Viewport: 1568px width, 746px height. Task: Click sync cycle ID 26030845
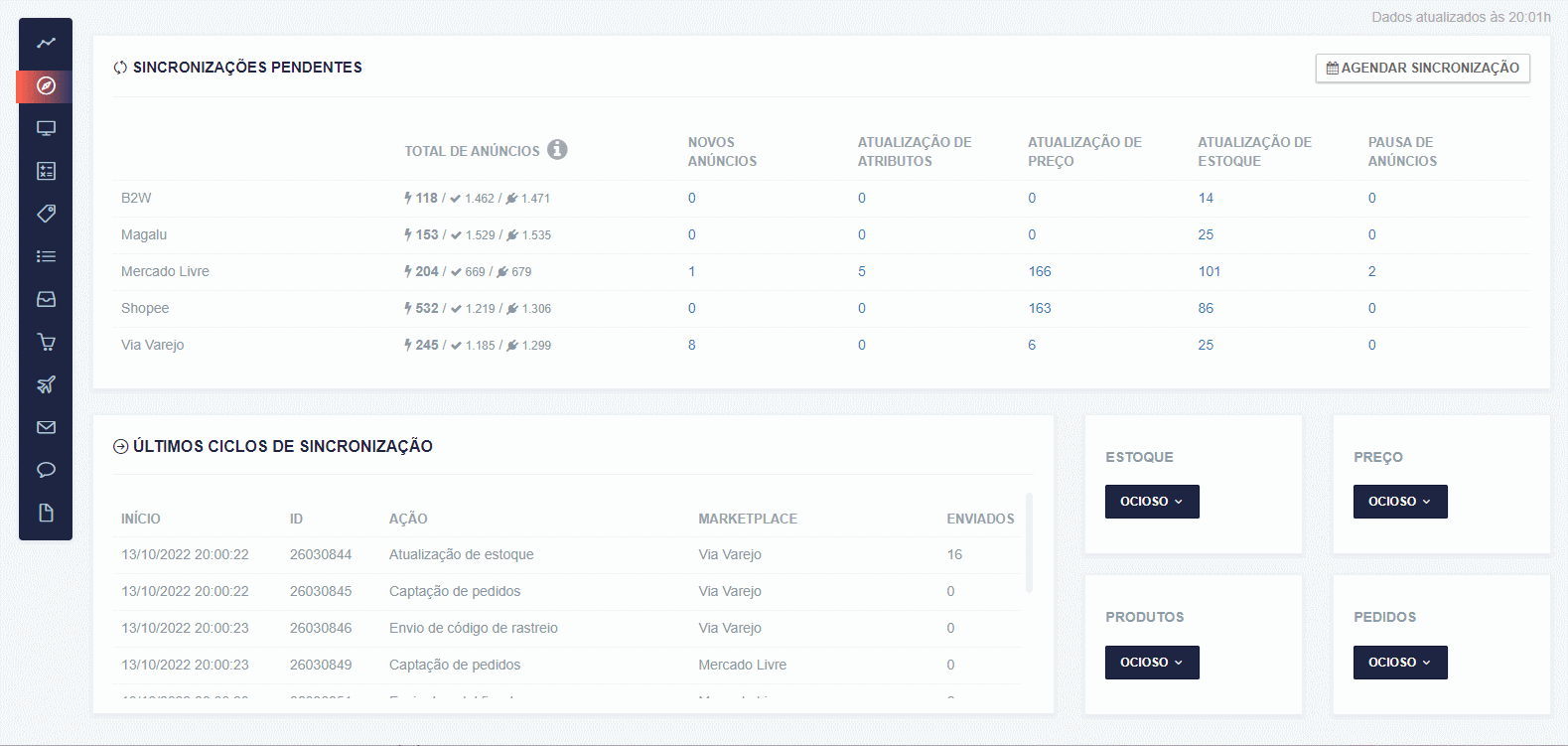(x=321, y=591)
